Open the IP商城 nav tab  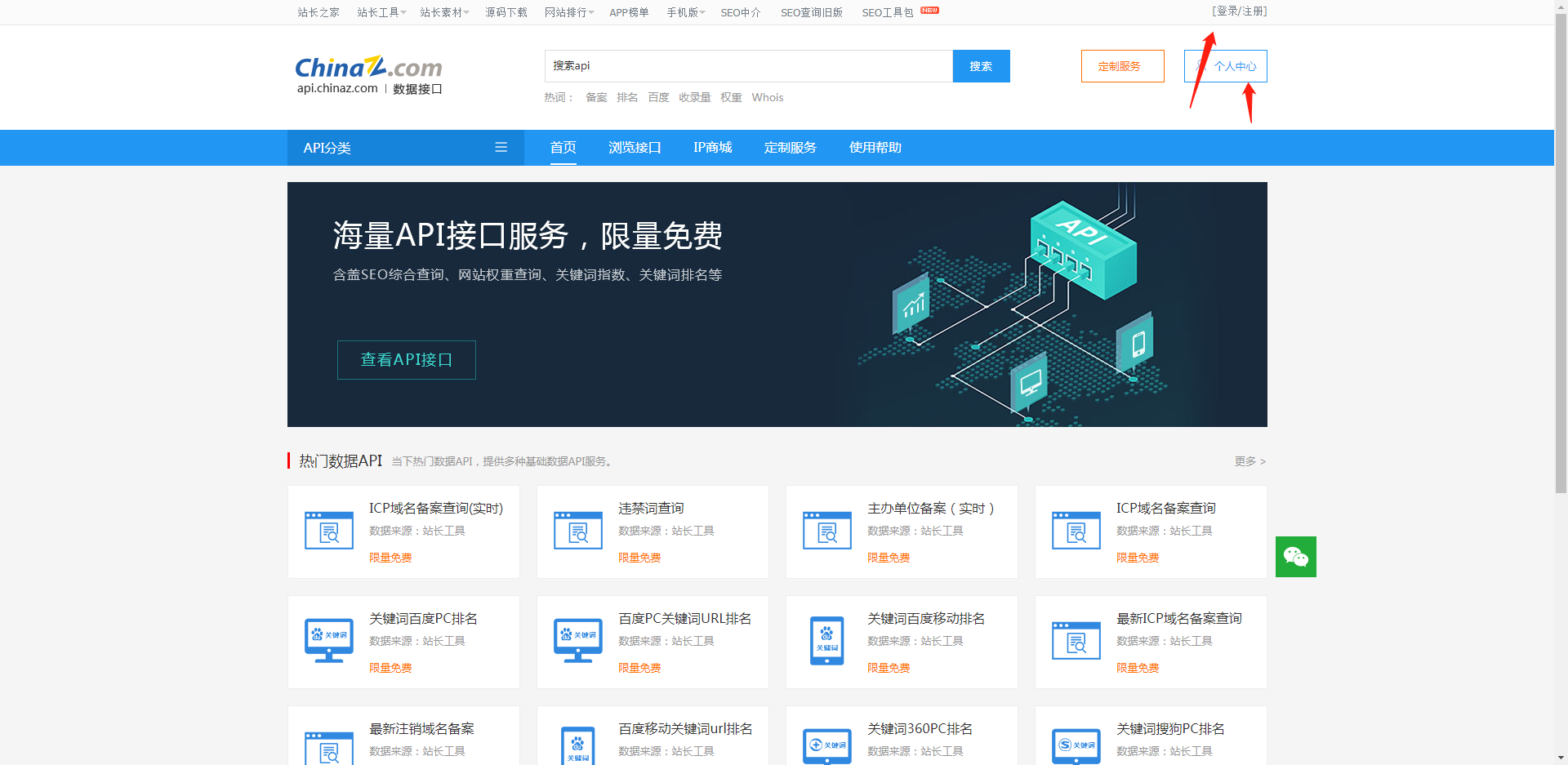[x=713, y=148]
